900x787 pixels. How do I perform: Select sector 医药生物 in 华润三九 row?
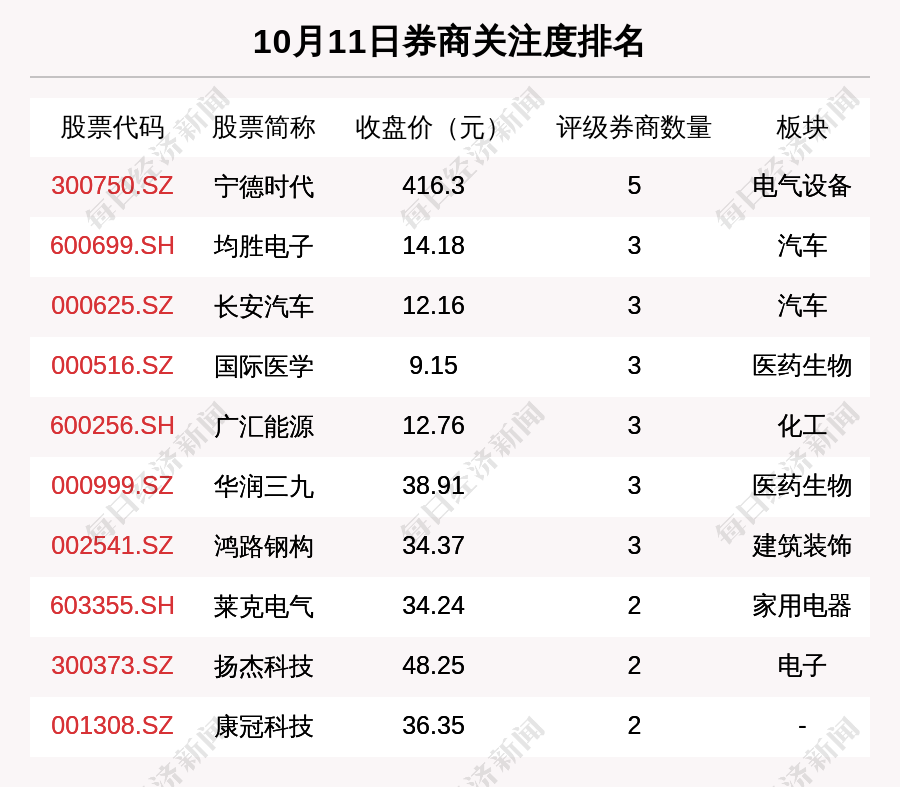pyautogui.click(x=802, y=486)
